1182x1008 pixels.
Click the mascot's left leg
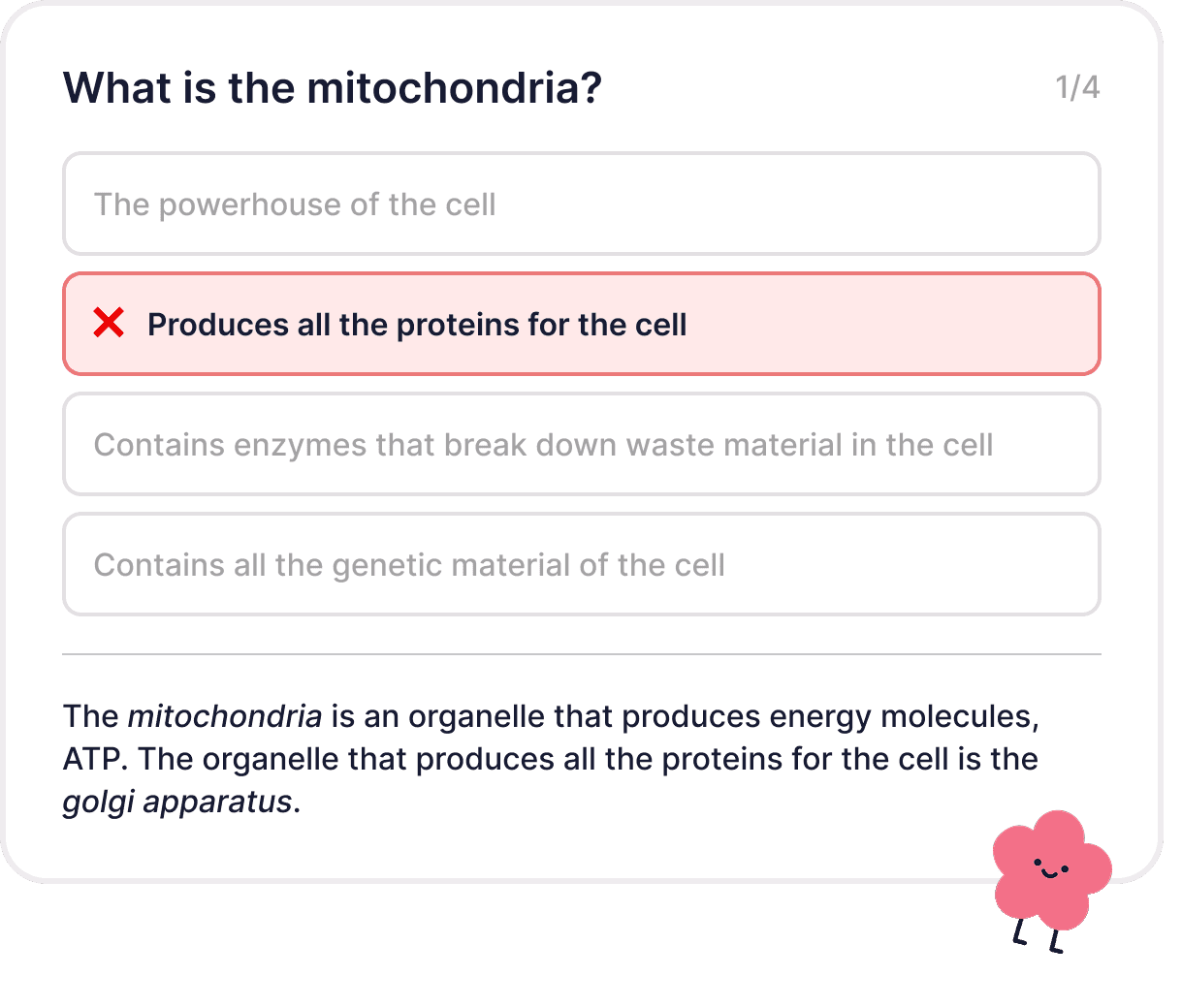point(1020,932)
